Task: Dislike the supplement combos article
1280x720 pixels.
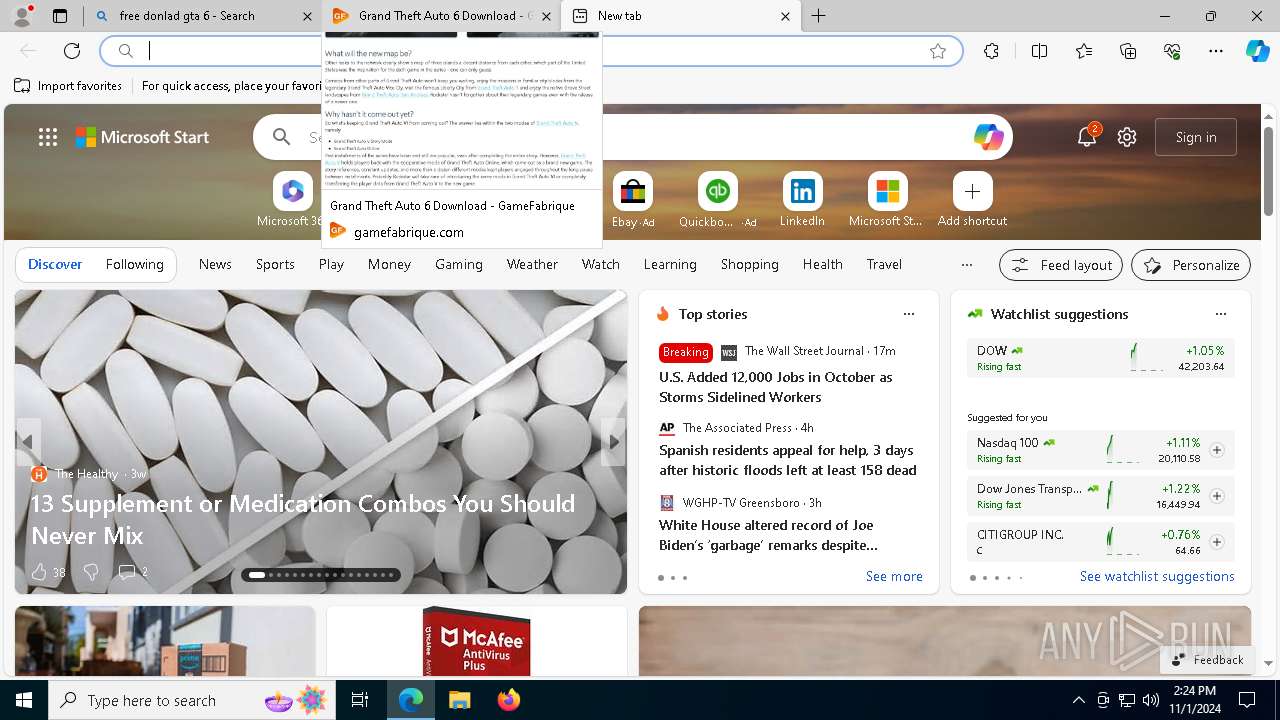Action: click(91, 572)
